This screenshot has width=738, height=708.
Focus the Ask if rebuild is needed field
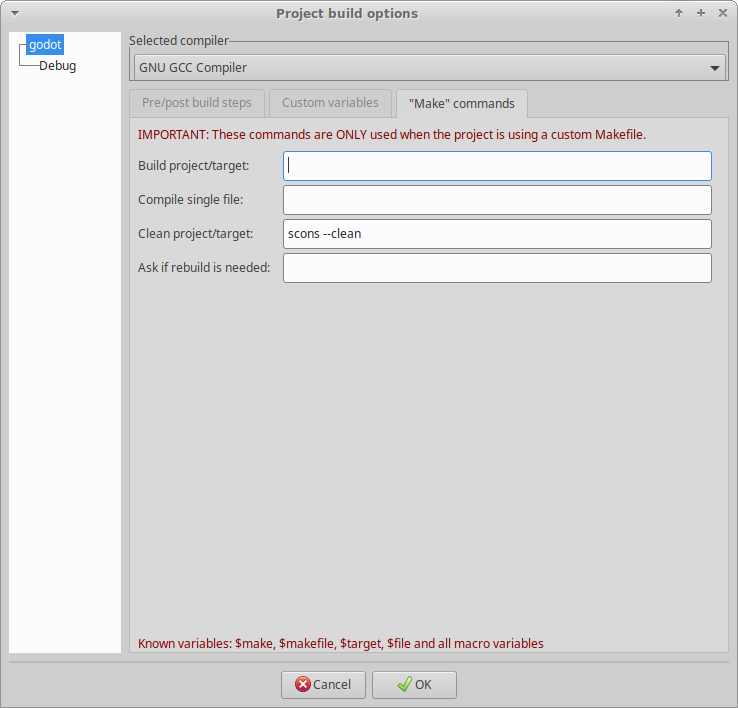click(497, 268)
